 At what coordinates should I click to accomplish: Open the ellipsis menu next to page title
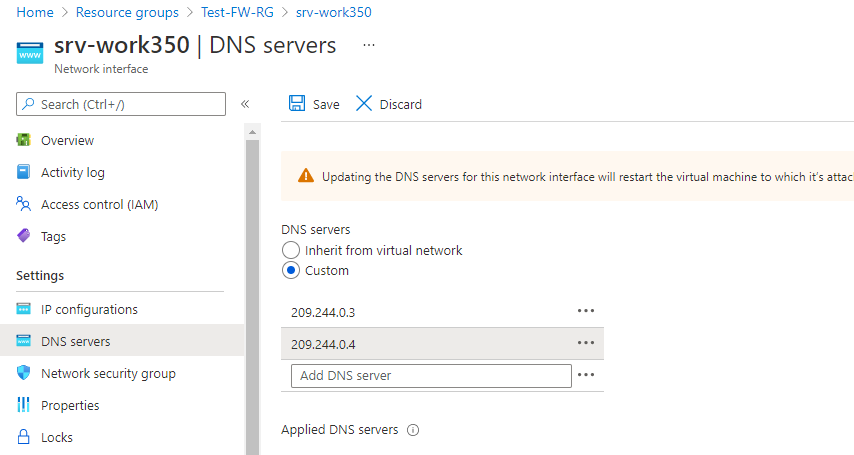click(x=369, y=45)
